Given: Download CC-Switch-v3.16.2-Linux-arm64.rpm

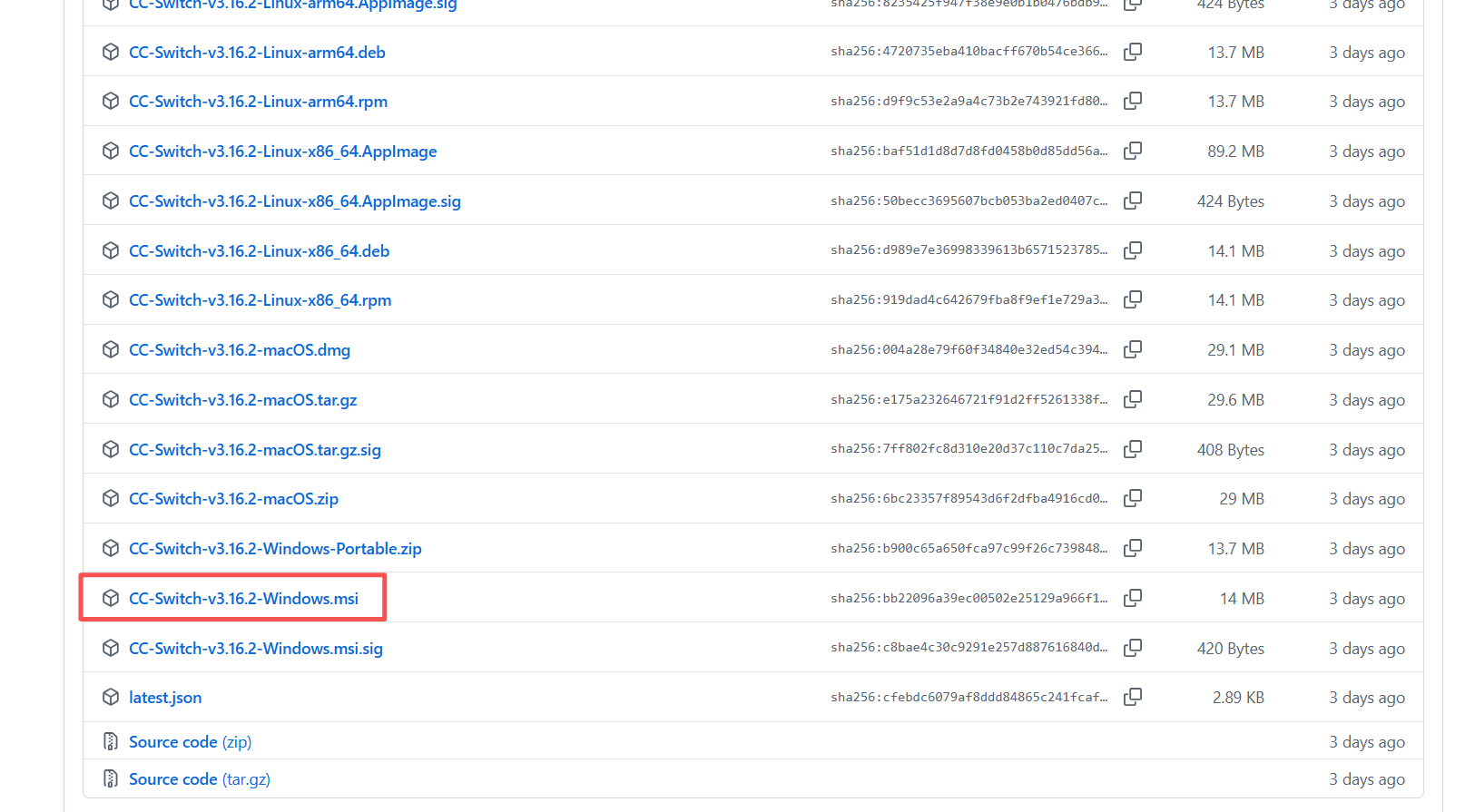Looking at the screenshot, I should click(x=258, y=102).
